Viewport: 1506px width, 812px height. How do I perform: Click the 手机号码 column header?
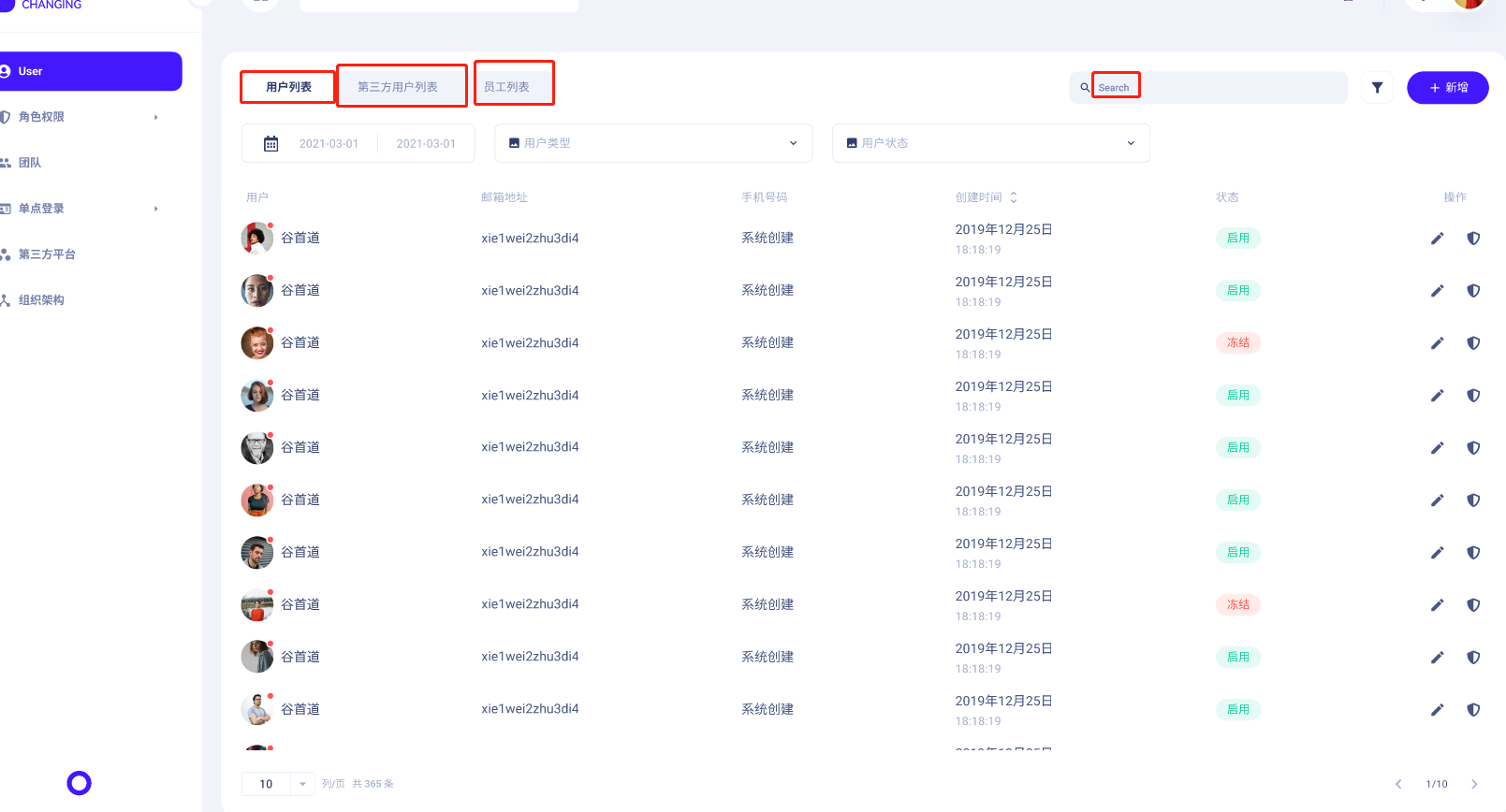point(765,197)
